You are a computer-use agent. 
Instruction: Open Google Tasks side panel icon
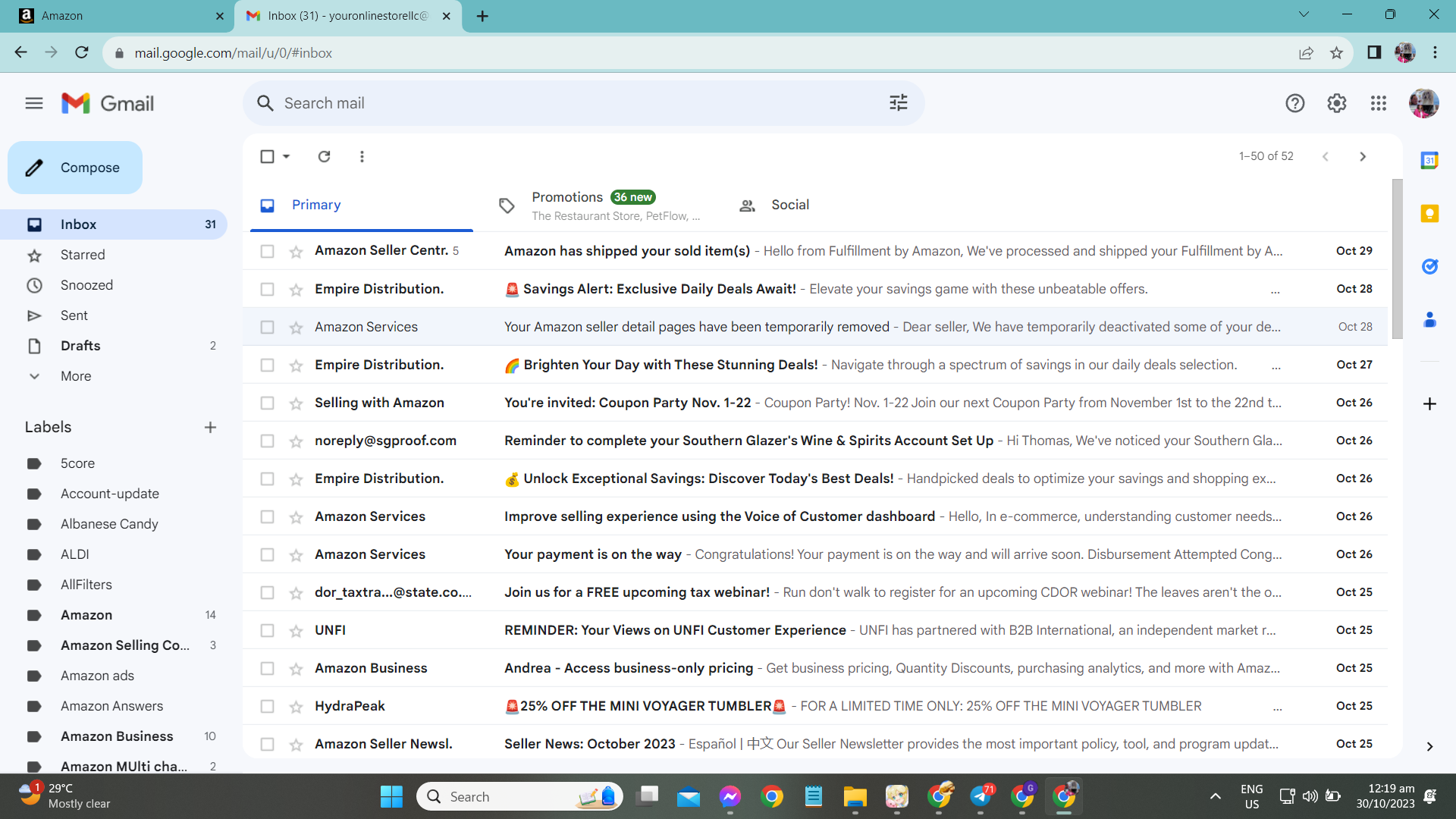click(x=1429, y=267)
